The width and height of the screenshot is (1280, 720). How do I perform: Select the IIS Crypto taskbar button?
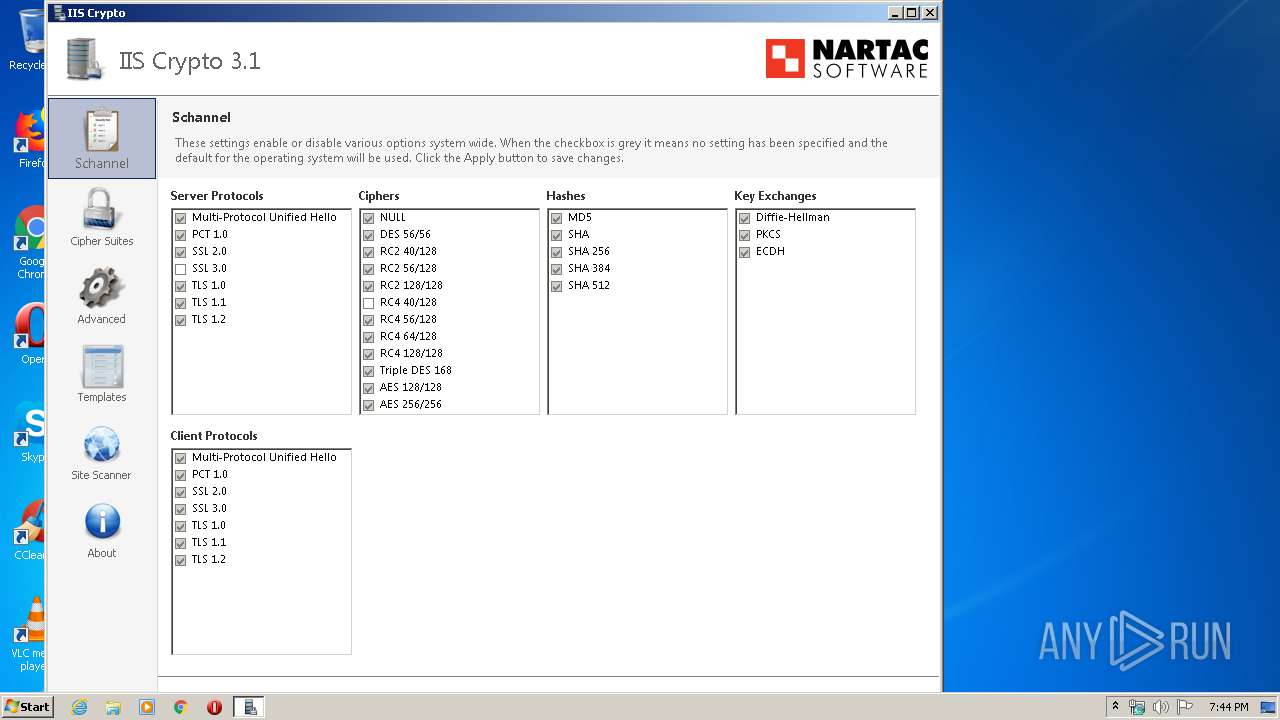pyautogui.click(x=249, y=707)
